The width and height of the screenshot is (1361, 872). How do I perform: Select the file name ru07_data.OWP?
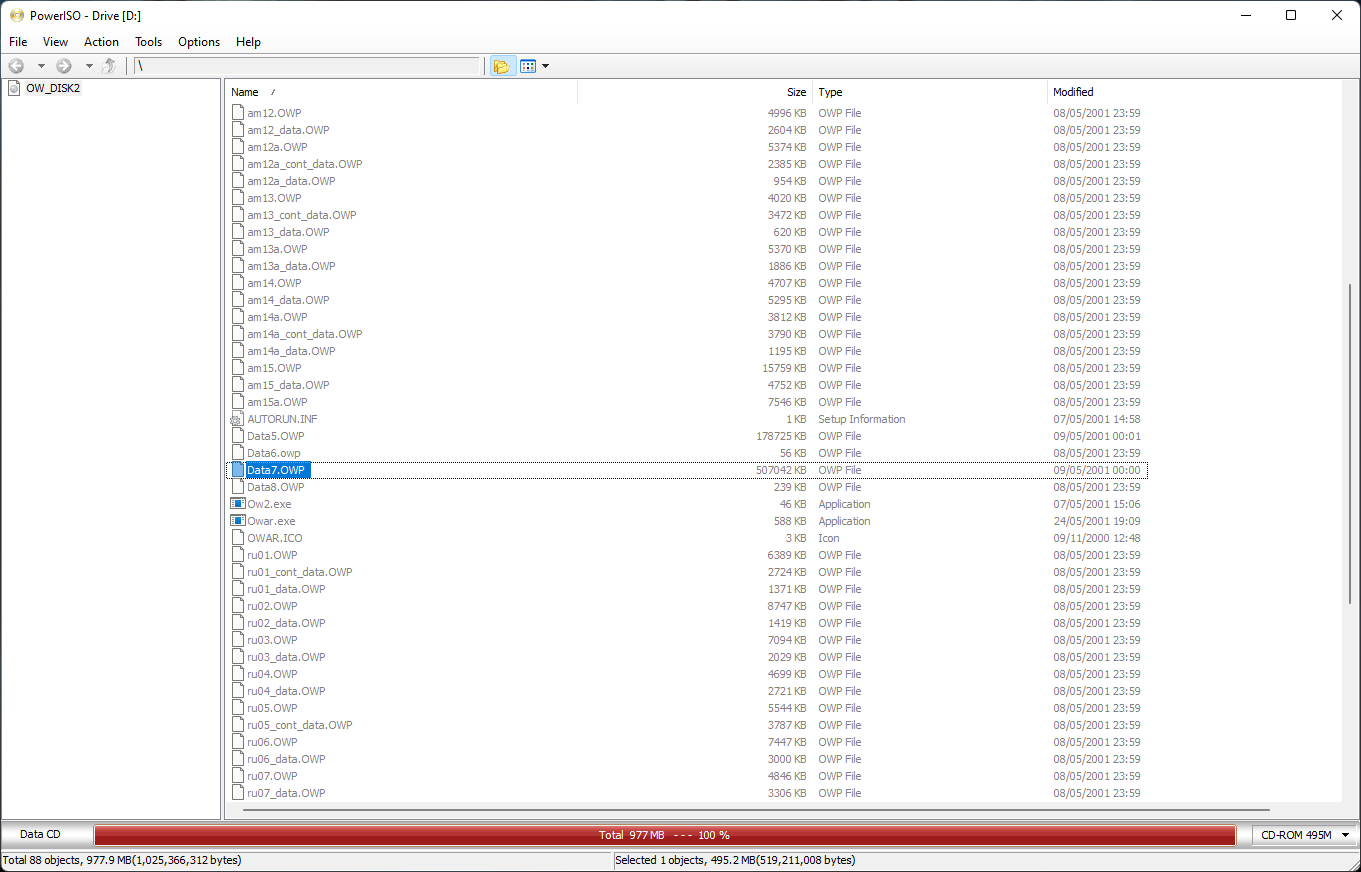click(x=286, y=793)
